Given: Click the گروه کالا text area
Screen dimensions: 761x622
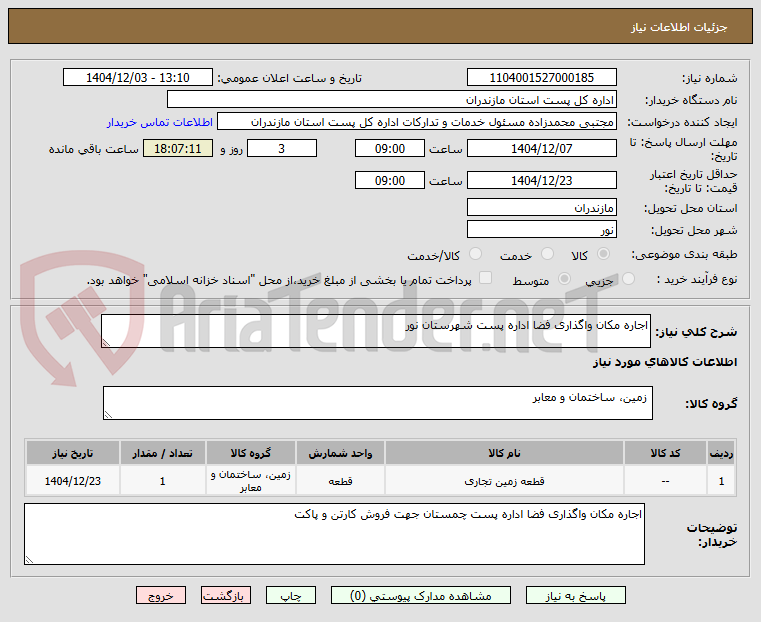Looking at the screenshot, I should click(x=378, y=403).
